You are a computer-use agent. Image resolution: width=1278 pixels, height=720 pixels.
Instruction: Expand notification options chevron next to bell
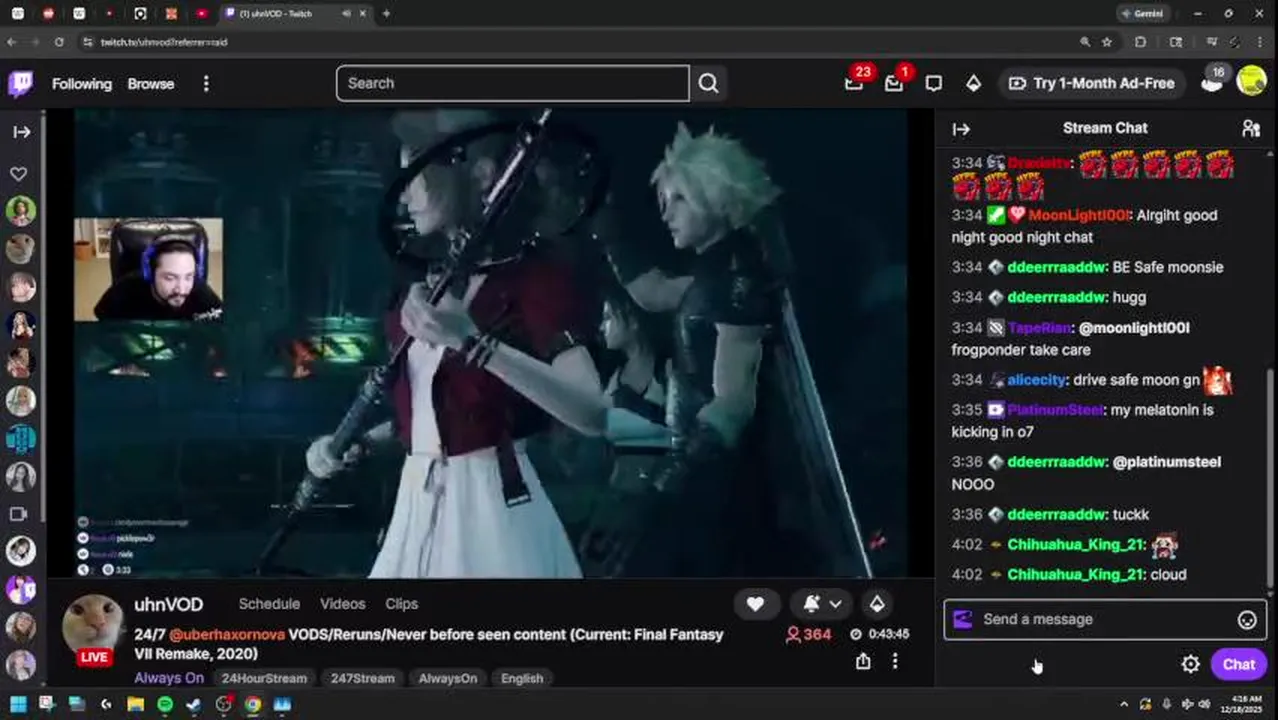pyautogui.click(x=835, y=604)
